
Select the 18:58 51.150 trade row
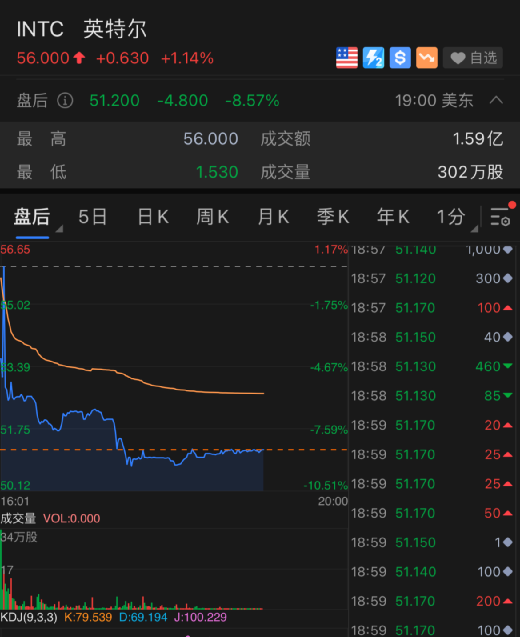[x=432, y=337]
